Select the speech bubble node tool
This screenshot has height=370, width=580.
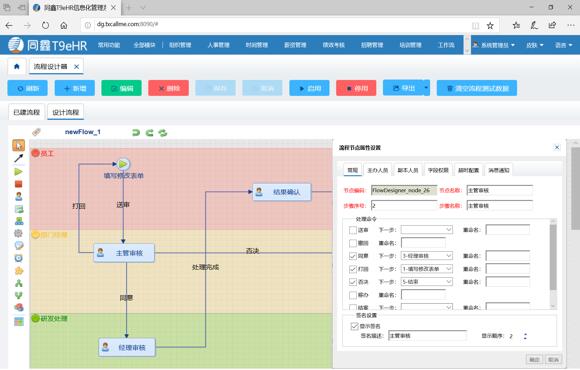tap(18, 245)
